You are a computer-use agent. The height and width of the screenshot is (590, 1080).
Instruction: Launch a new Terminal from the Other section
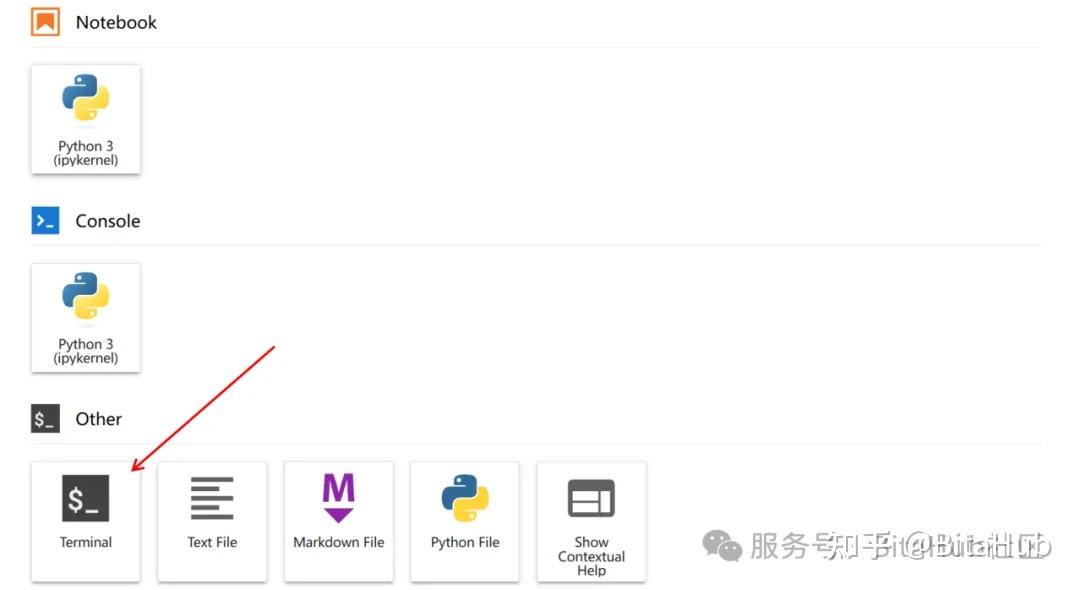coord(85,520)
